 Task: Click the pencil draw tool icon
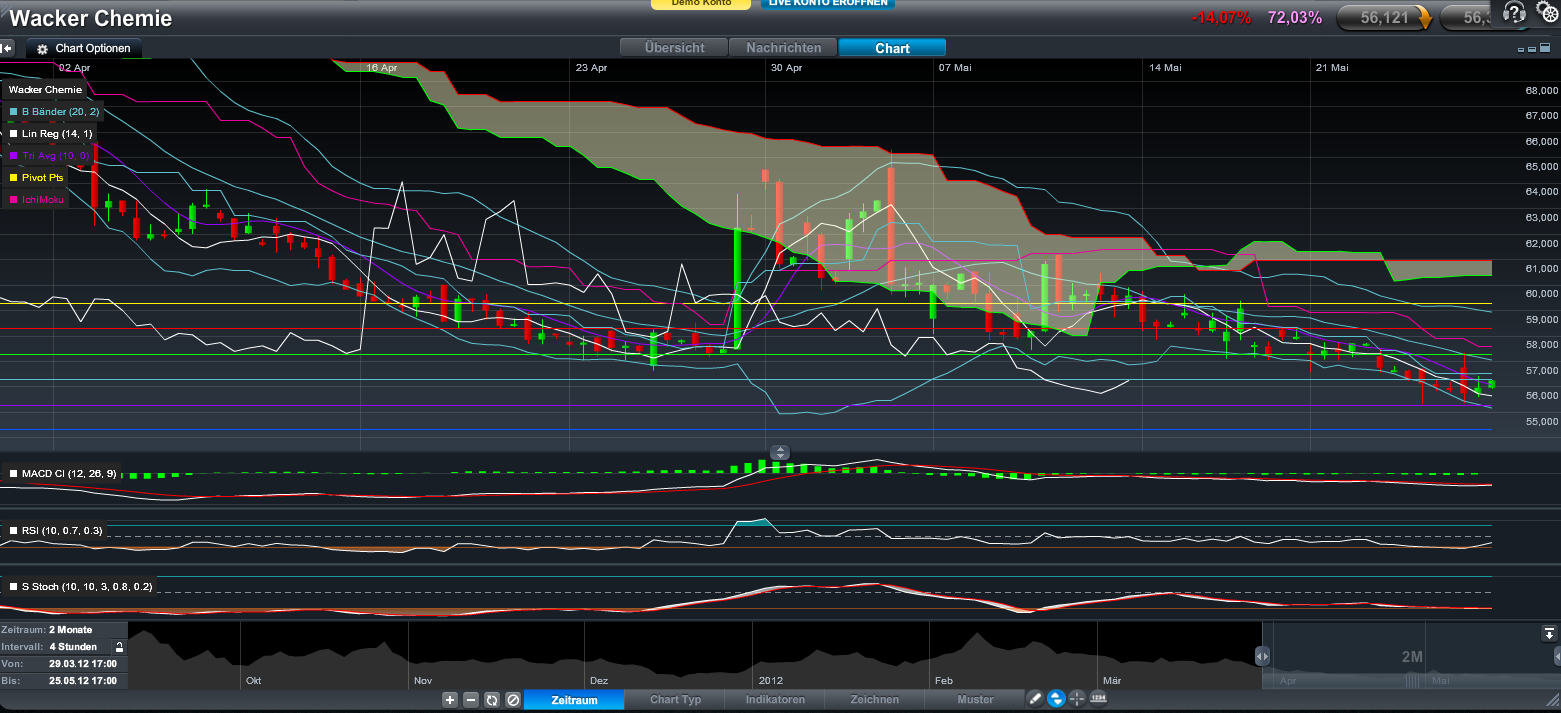tap(1036, 699)
